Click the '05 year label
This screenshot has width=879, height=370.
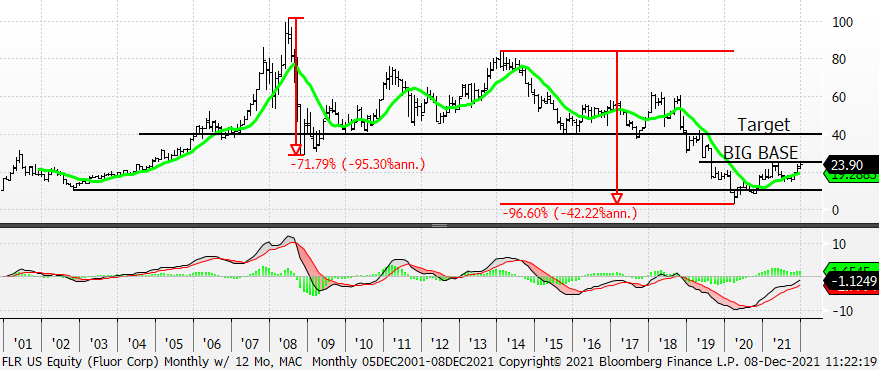tap(174, 343)
